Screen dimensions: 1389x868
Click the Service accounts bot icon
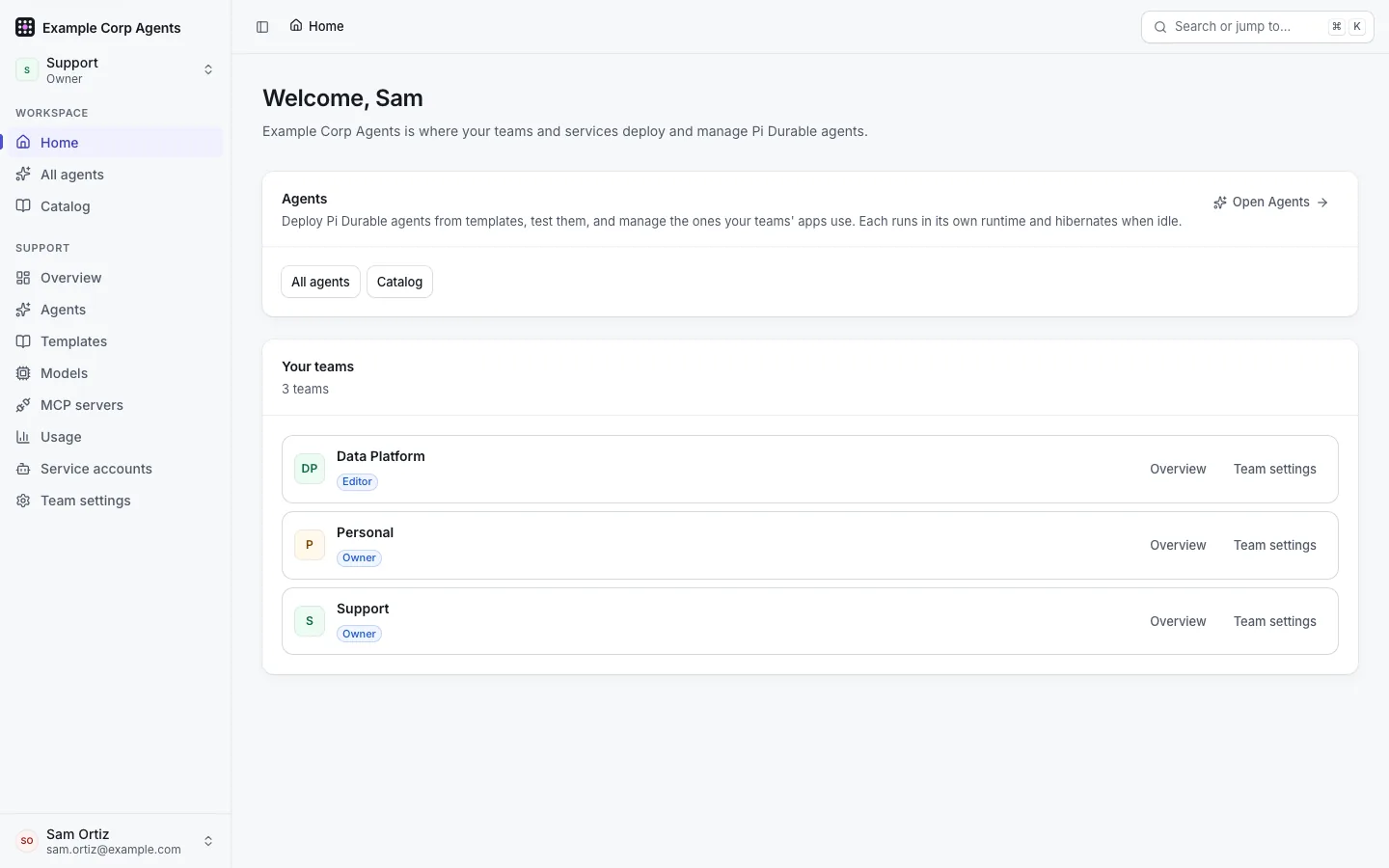pyautogui.click(x=23, y=468)
